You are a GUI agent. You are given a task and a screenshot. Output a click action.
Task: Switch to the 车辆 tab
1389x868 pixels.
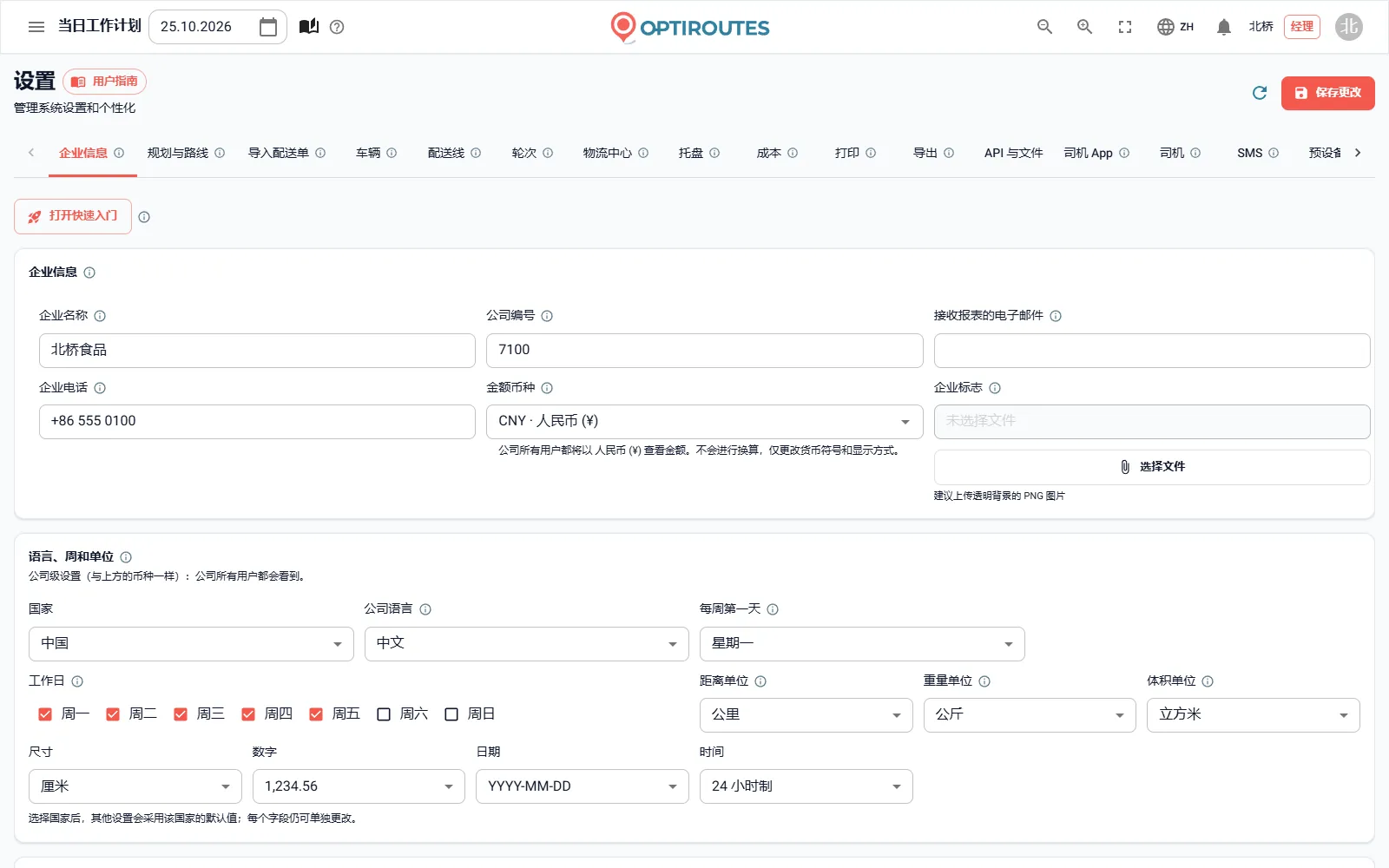376,153
